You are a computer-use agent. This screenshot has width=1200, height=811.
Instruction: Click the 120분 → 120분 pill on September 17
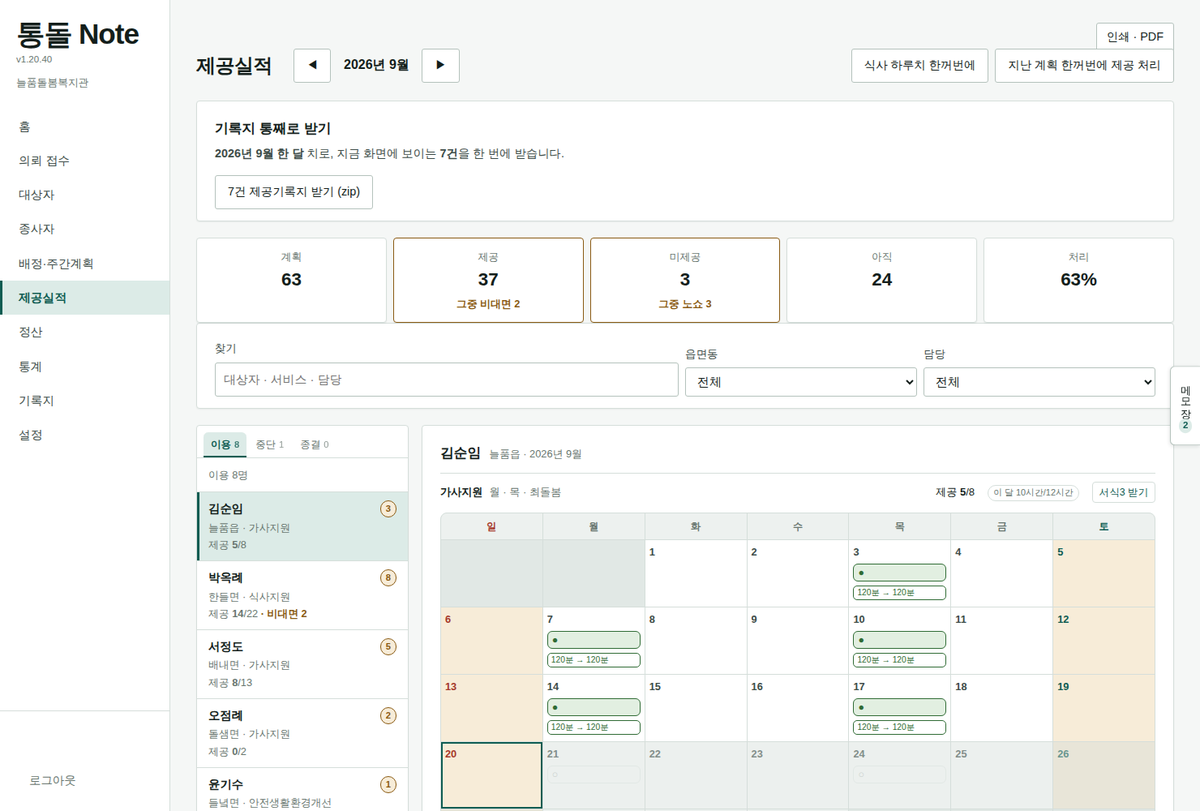pos(899,727)
